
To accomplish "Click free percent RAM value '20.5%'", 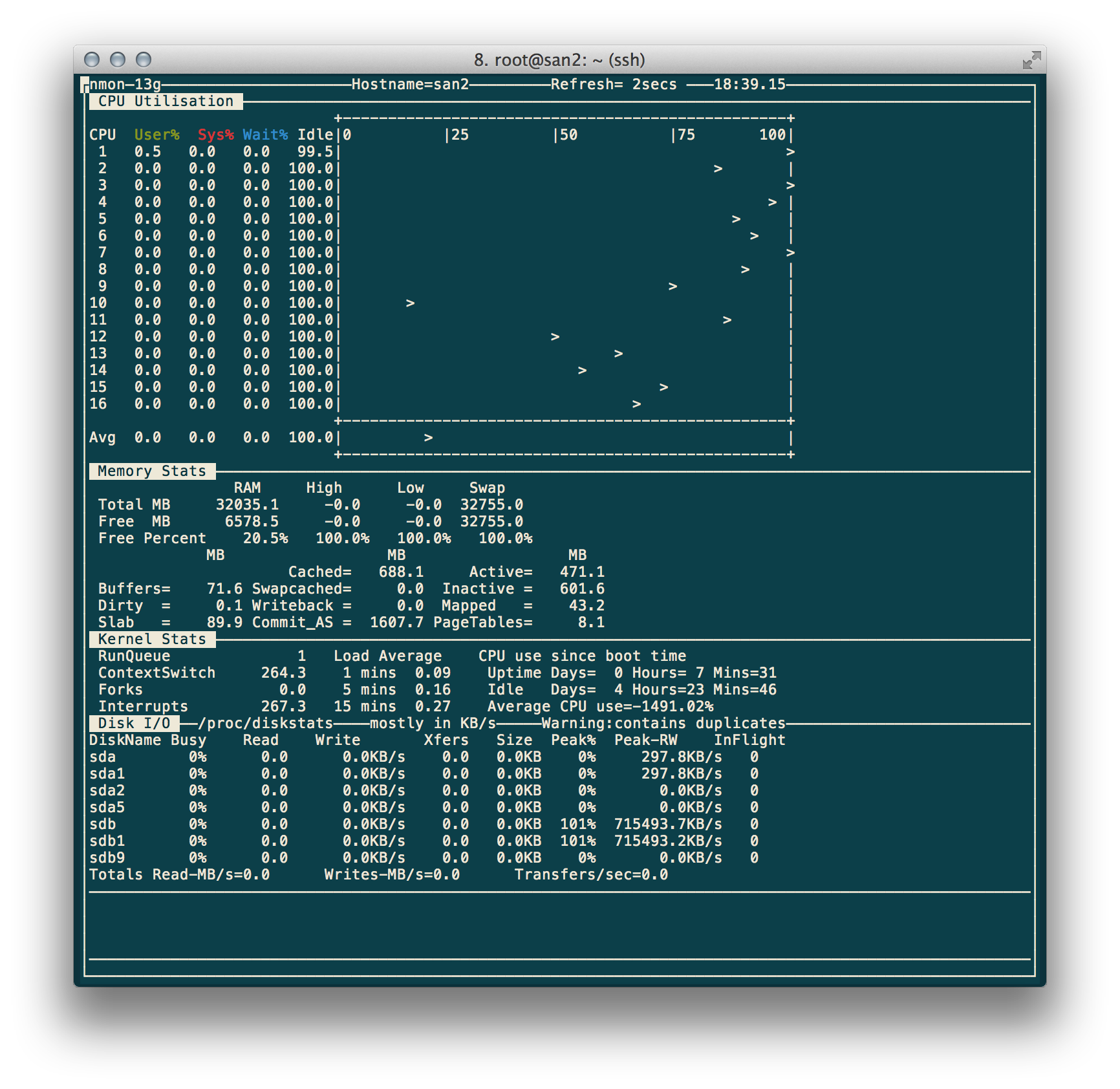I will (266, 538).
